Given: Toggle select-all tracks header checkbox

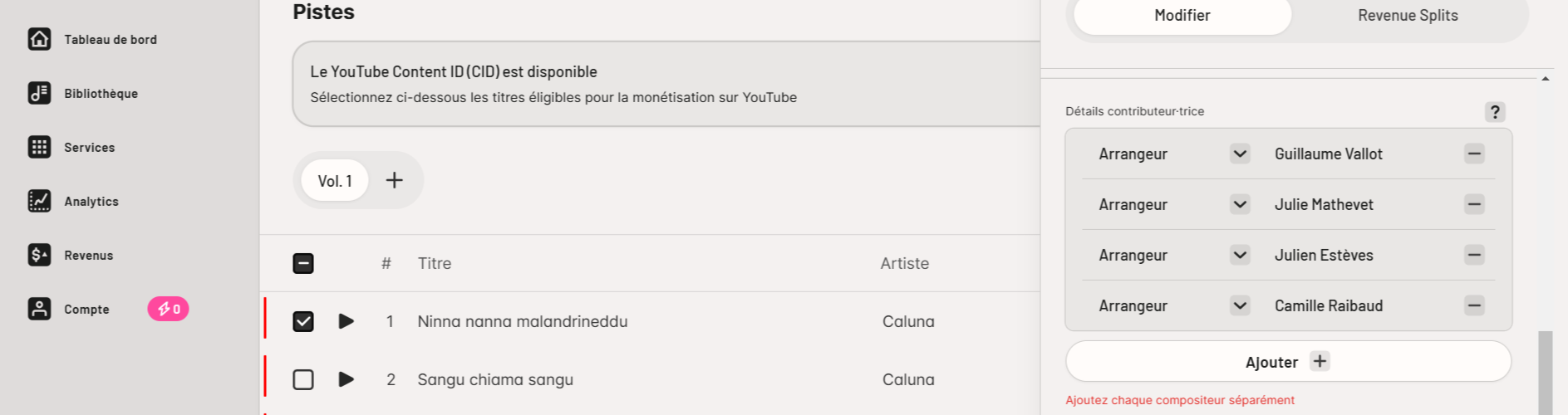Looking at the screenshot, I should pyautogui.click(x=303, y=263).
